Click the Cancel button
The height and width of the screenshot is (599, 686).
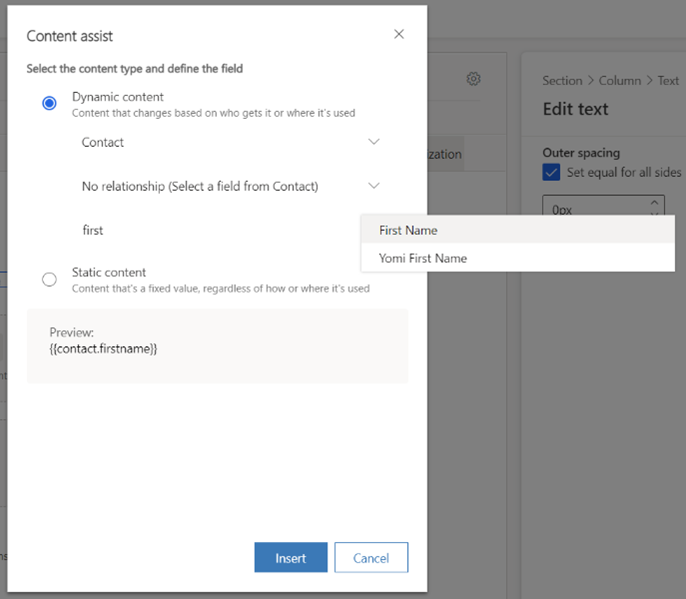371,557
